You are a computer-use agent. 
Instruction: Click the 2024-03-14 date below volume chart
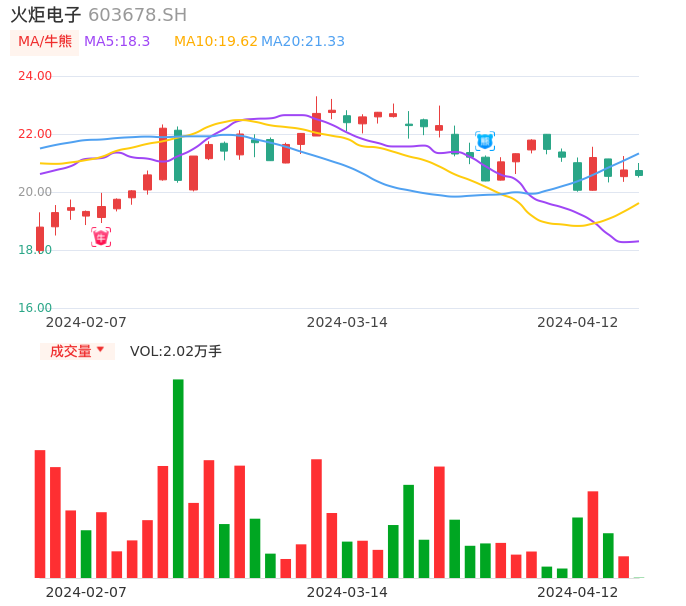[x=347, y=592]
